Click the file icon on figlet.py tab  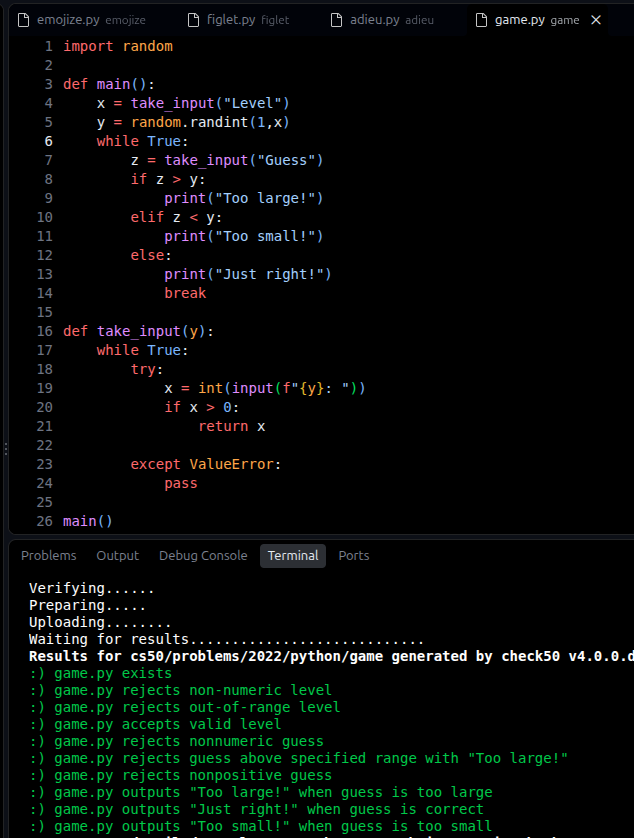pyautogui.click(x=194, y=20)
